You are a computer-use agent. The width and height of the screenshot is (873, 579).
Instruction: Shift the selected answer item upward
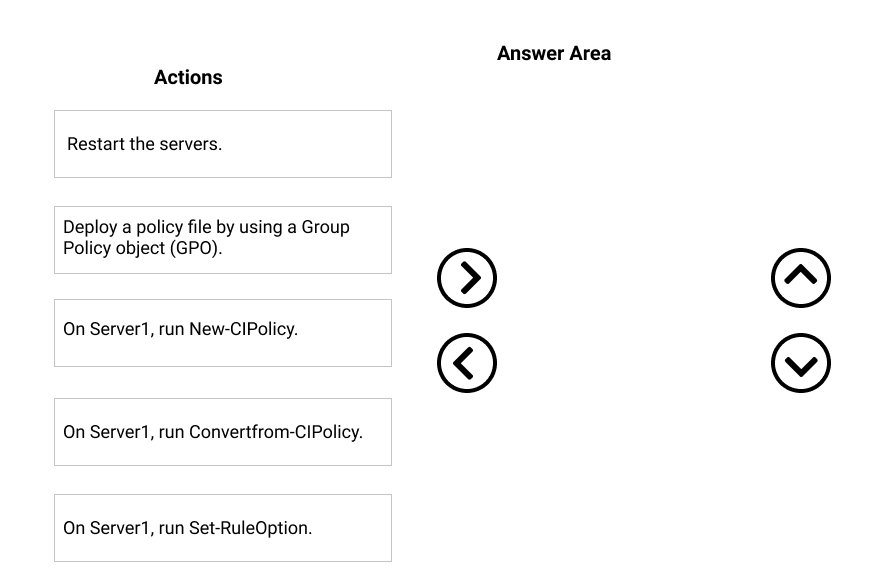click(801, 278)
